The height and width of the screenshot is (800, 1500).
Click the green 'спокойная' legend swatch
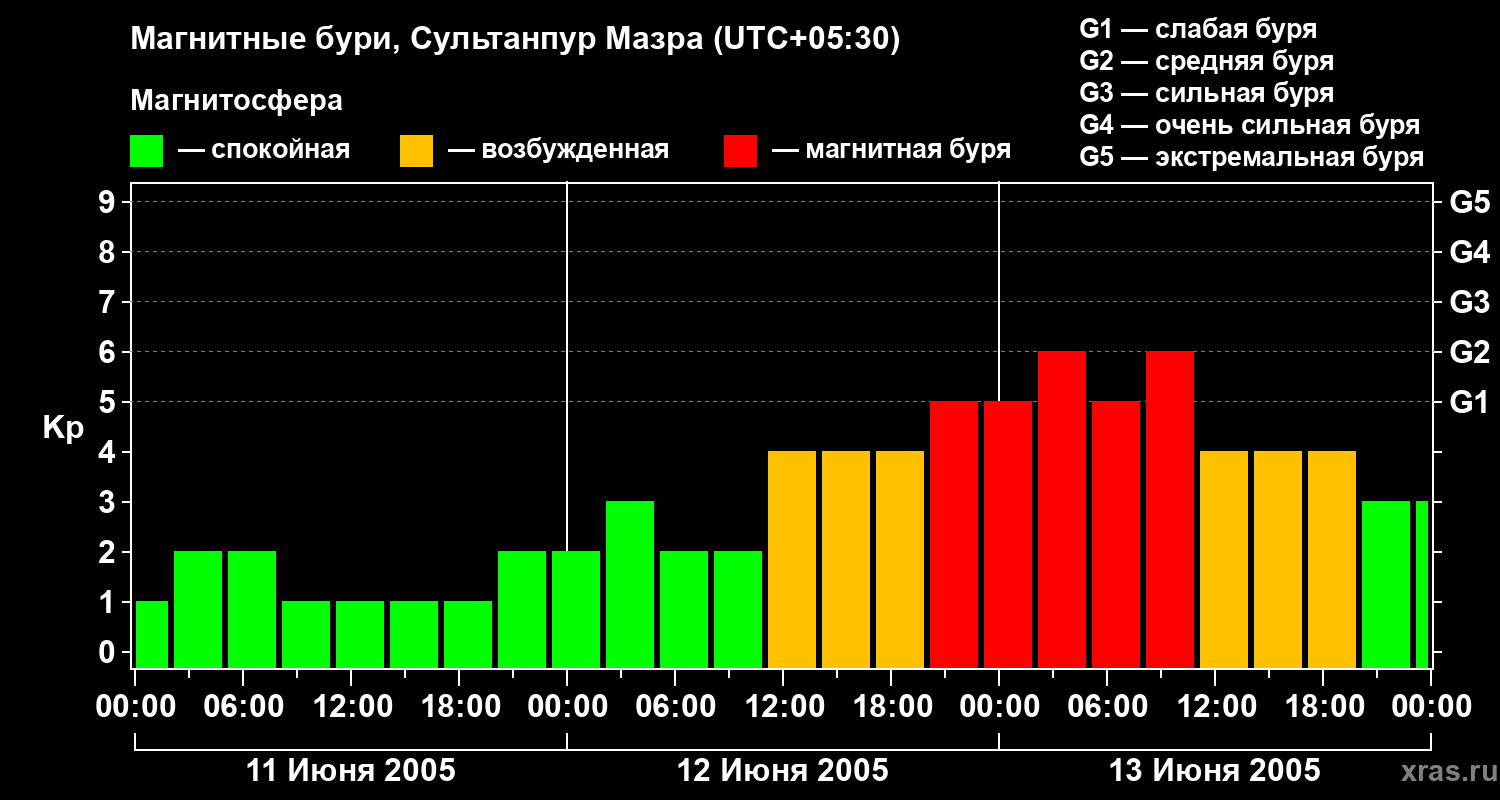tap(147, 151)
